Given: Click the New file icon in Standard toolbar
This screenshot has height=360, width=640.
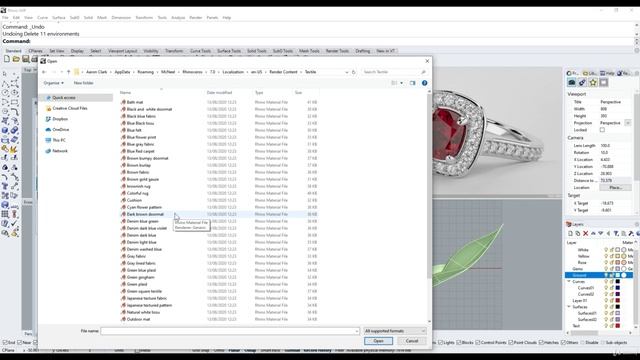Looking at the screenshot, I should pyautogui.click(x=7, y=59).
